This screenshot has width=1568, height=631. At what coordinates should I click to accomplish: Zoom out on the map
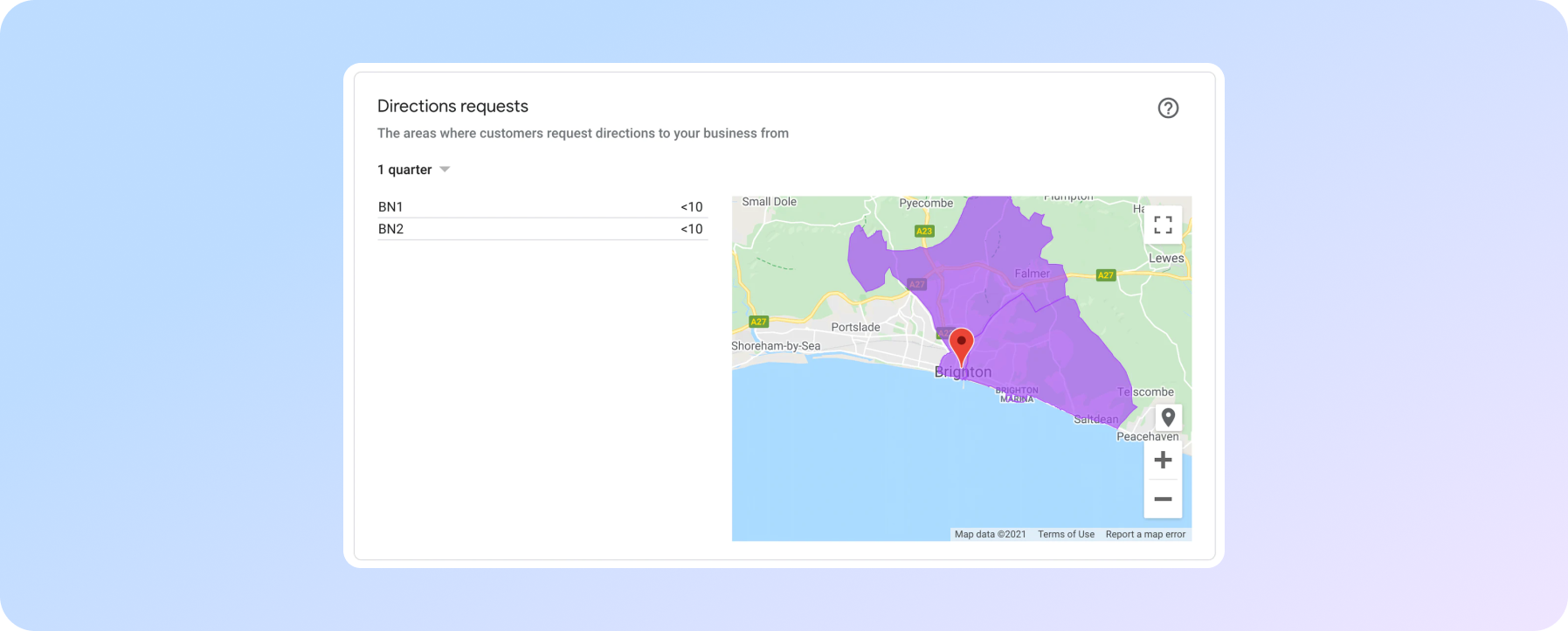click(1163, 499)
